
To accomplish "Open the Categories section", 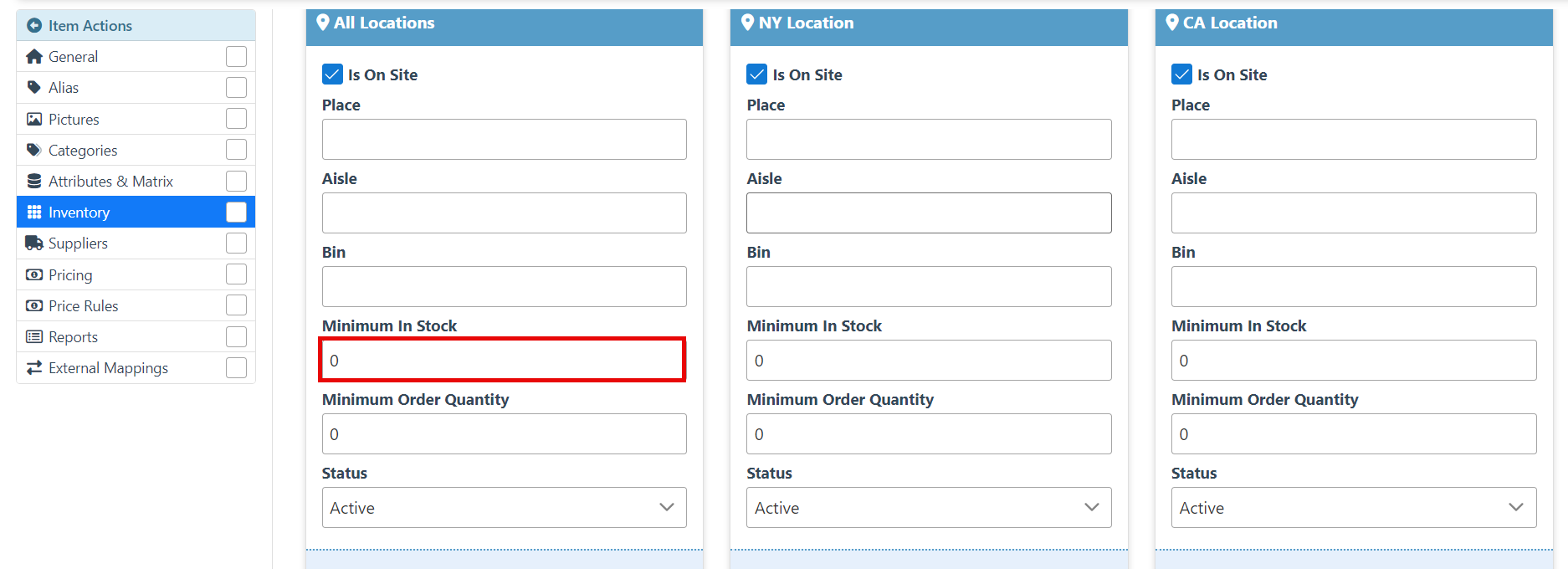I will tap(83, 151).
